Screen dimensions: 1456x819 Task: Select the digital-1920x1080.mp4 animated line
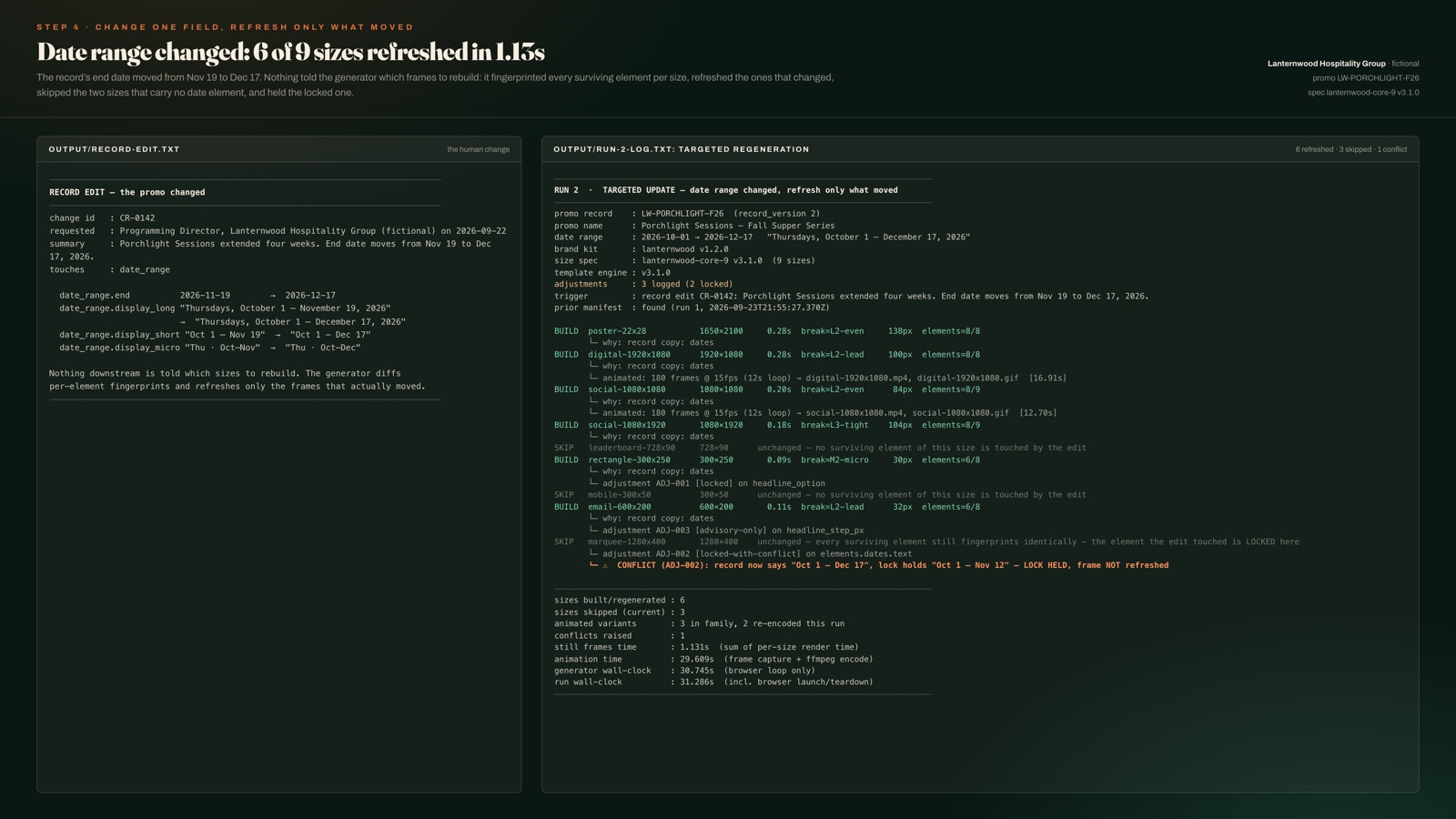point(827,378)
